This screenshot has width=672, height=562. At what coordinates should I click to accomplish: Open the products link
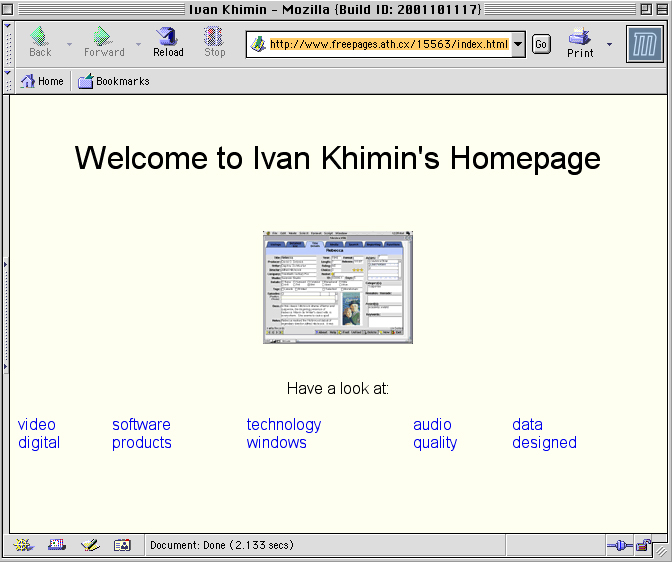click(x=142, y=442)
